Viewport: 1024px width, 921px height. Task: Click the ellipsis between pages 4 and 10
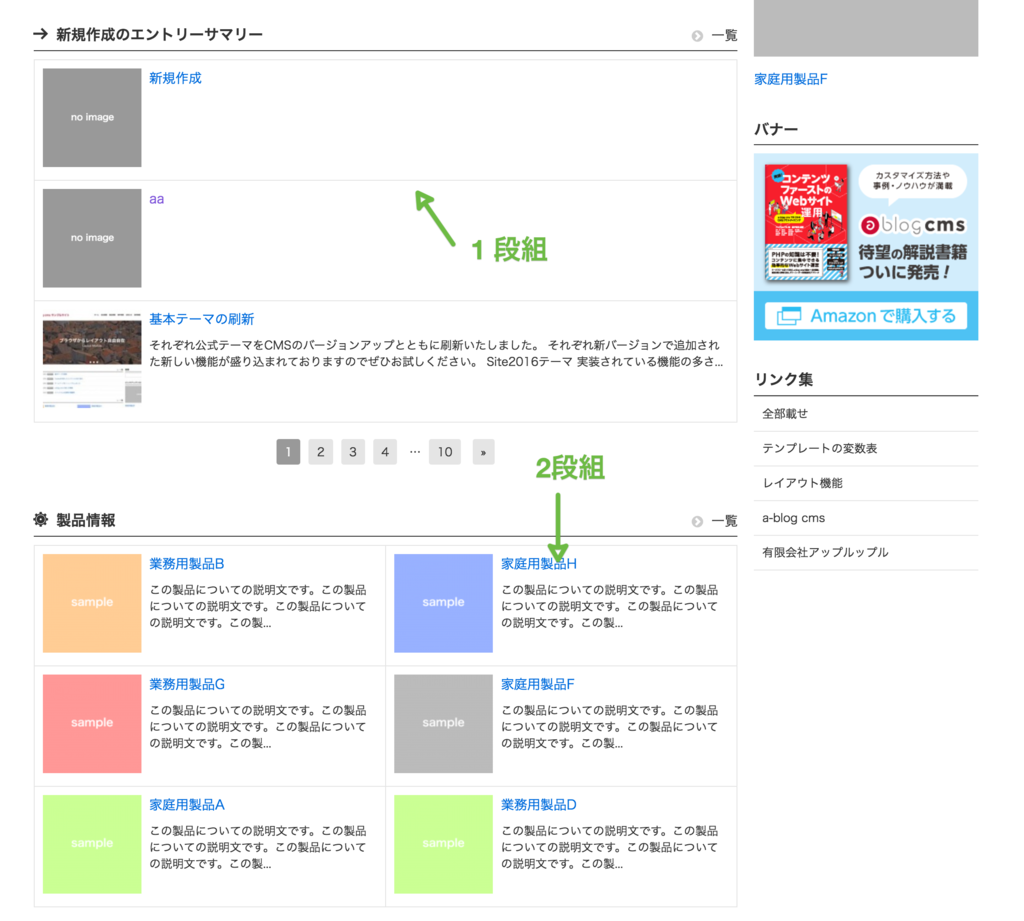coord(415,452)
